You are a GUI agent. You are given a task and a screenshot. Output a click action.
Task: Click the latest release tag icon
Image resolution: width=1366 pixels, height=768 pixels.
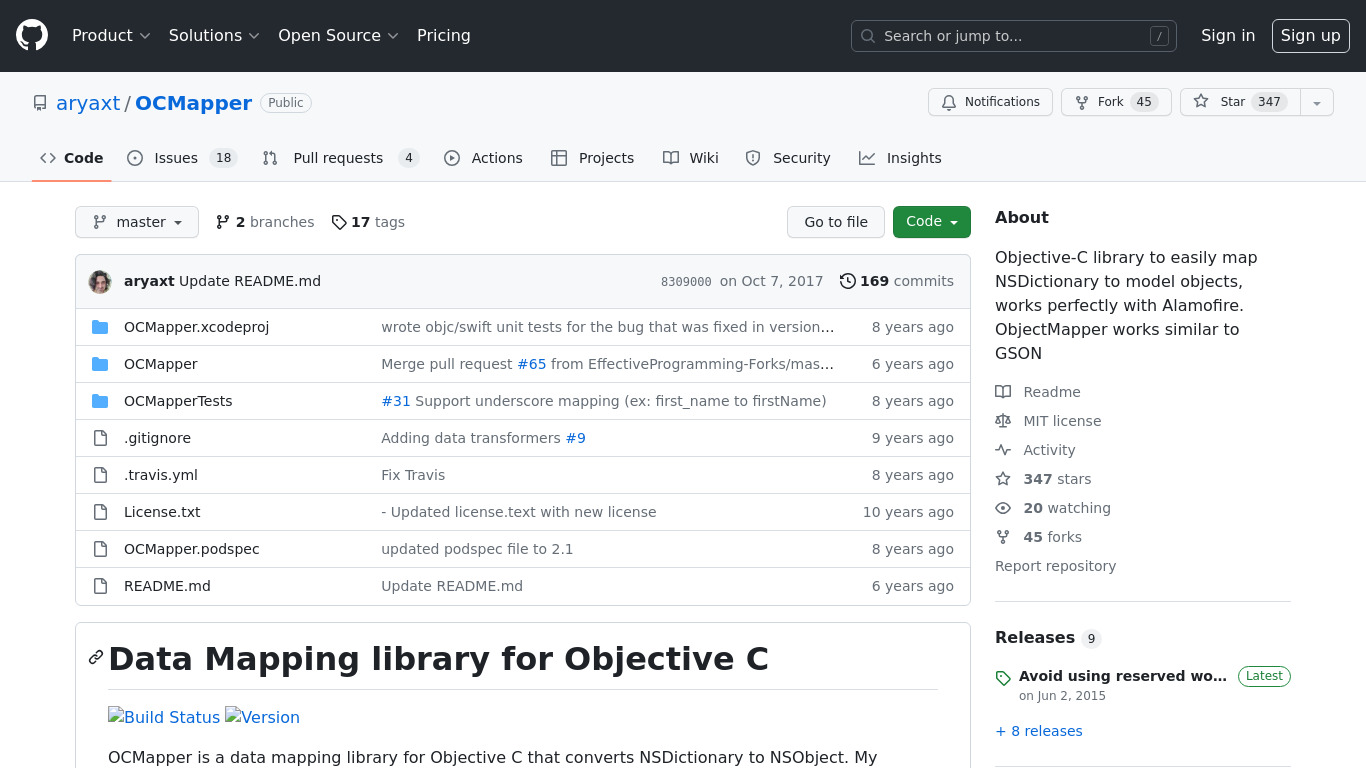(x=1003, y=678)
